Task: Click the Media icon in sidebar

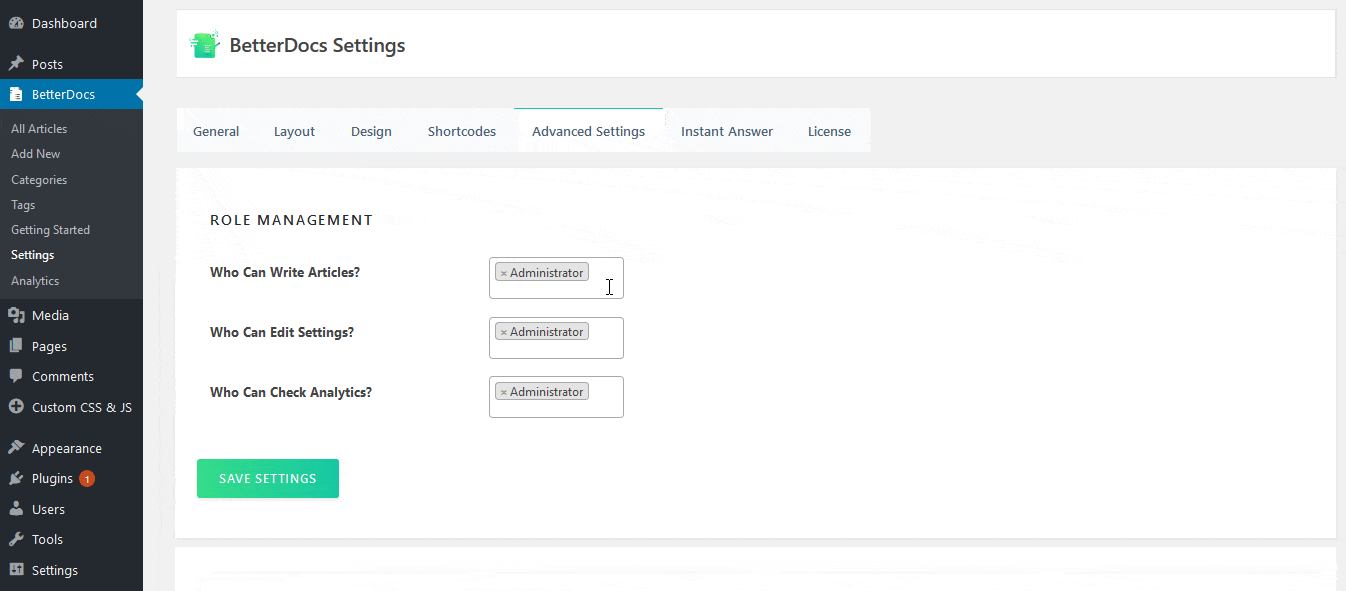Action: tap(16, 315)
